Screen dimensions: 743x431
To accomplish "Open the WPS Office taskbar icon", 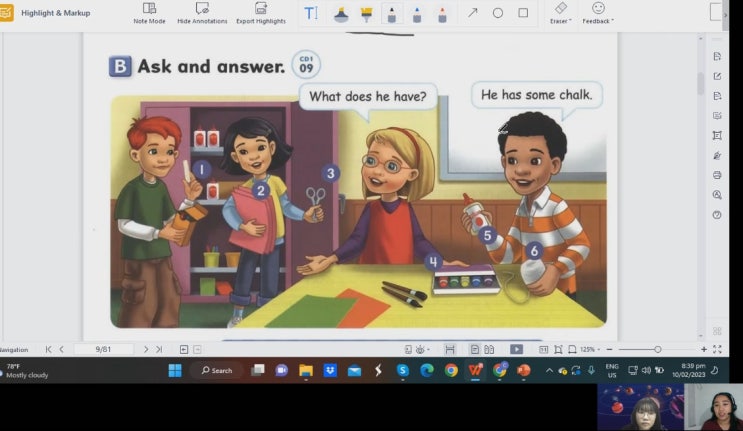I will point(475,370).
